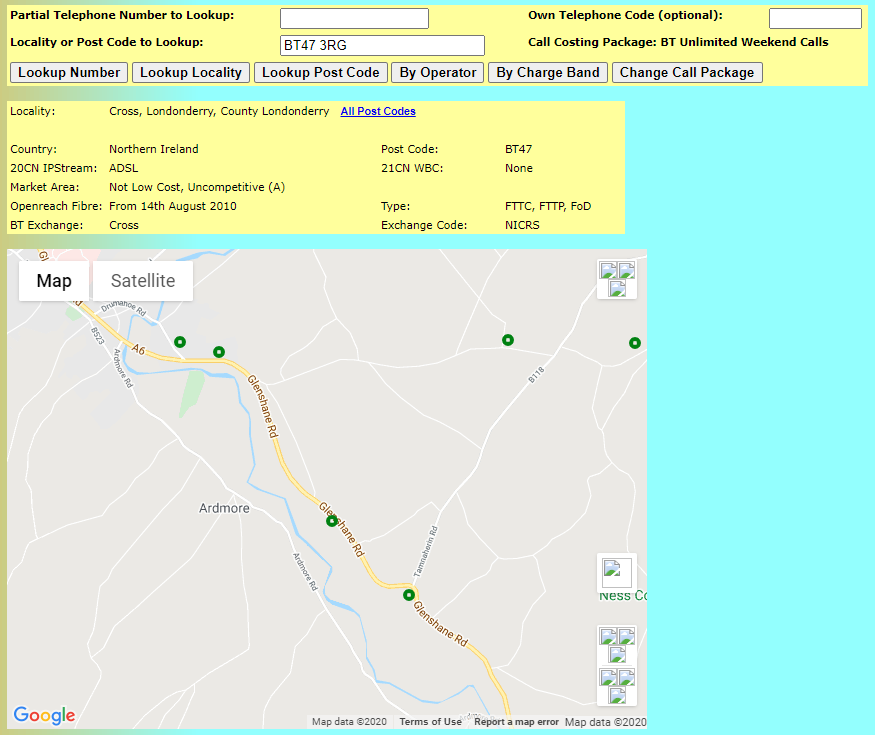Select exchange code value NICRS
The image size is (875, 735).
(522, 225)
